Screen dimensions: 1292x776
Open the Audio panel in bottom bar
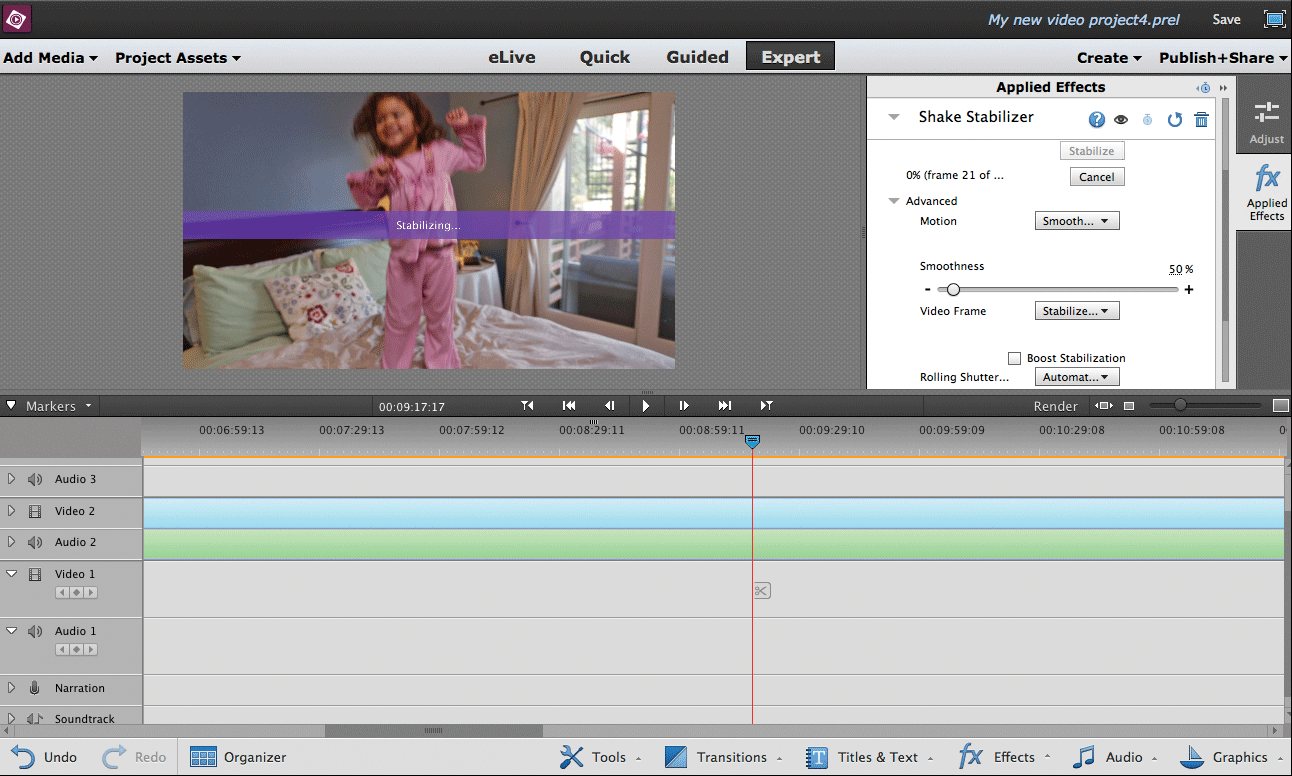[1114, 757]
